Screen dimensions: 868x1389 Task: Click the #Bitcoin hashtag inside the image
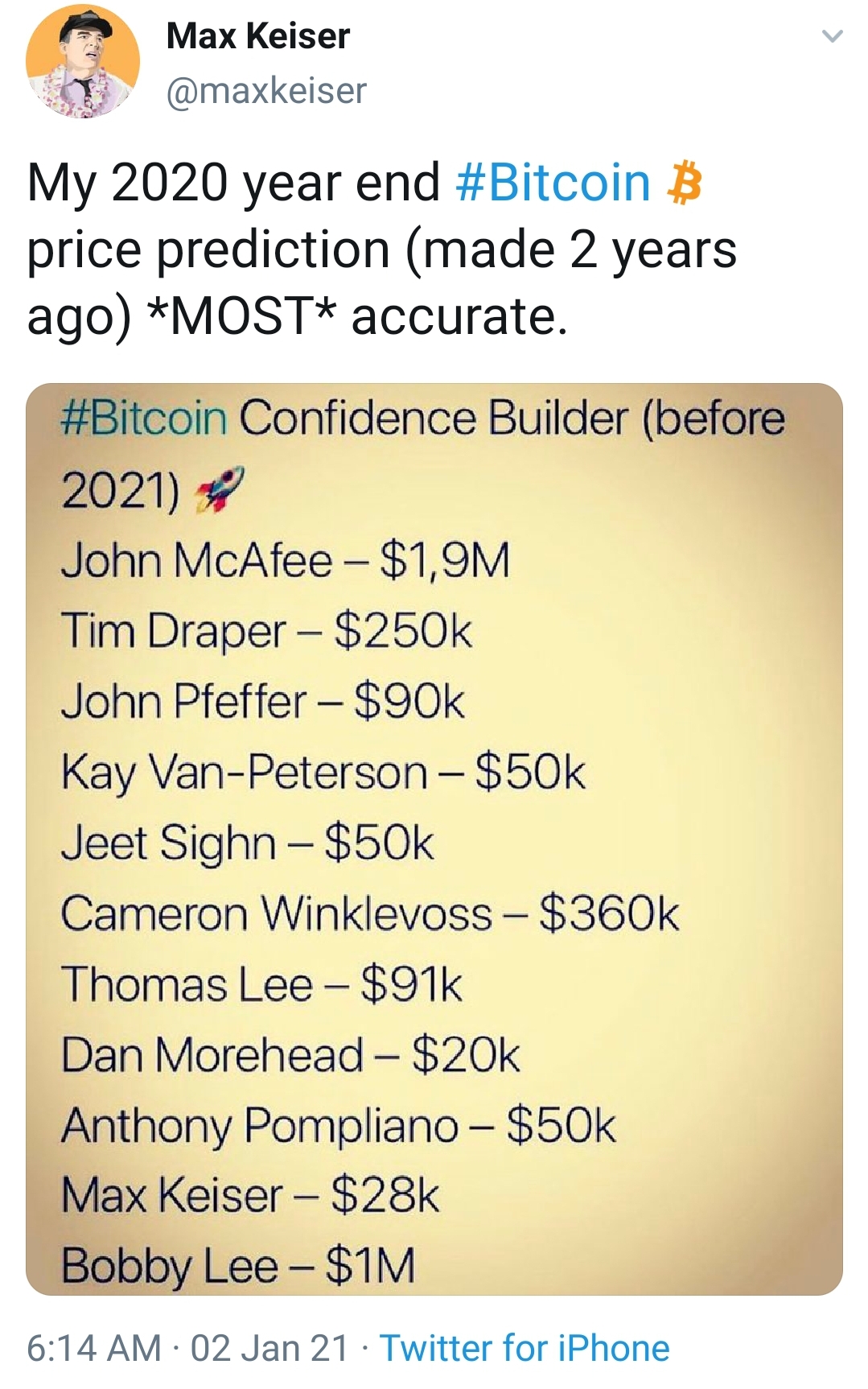click(x=145, y=419)
